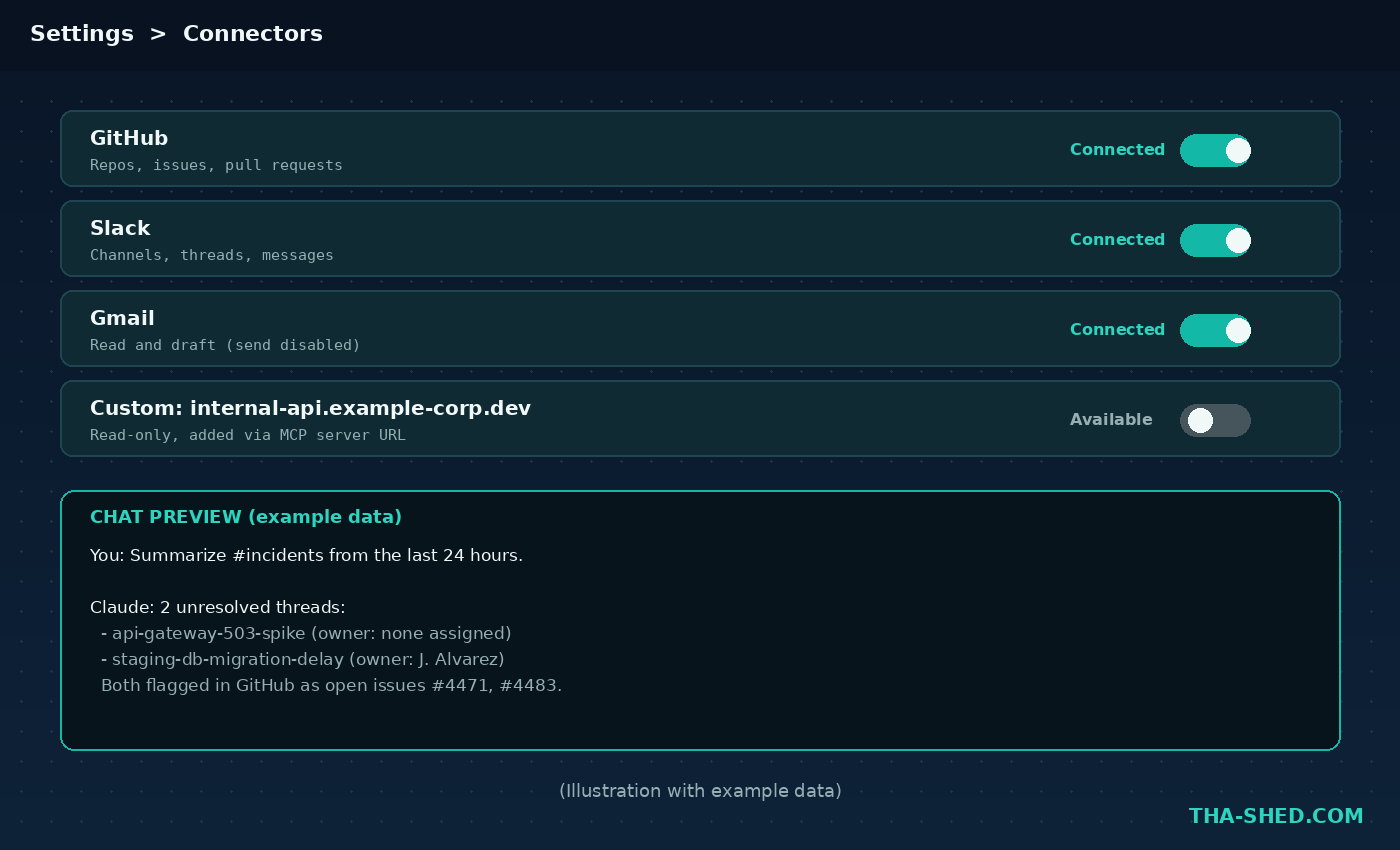Screen dimensions: 1400x850
Task: Click the CHAT PREVIEW (example data) heading
Action: click(246, 517)
